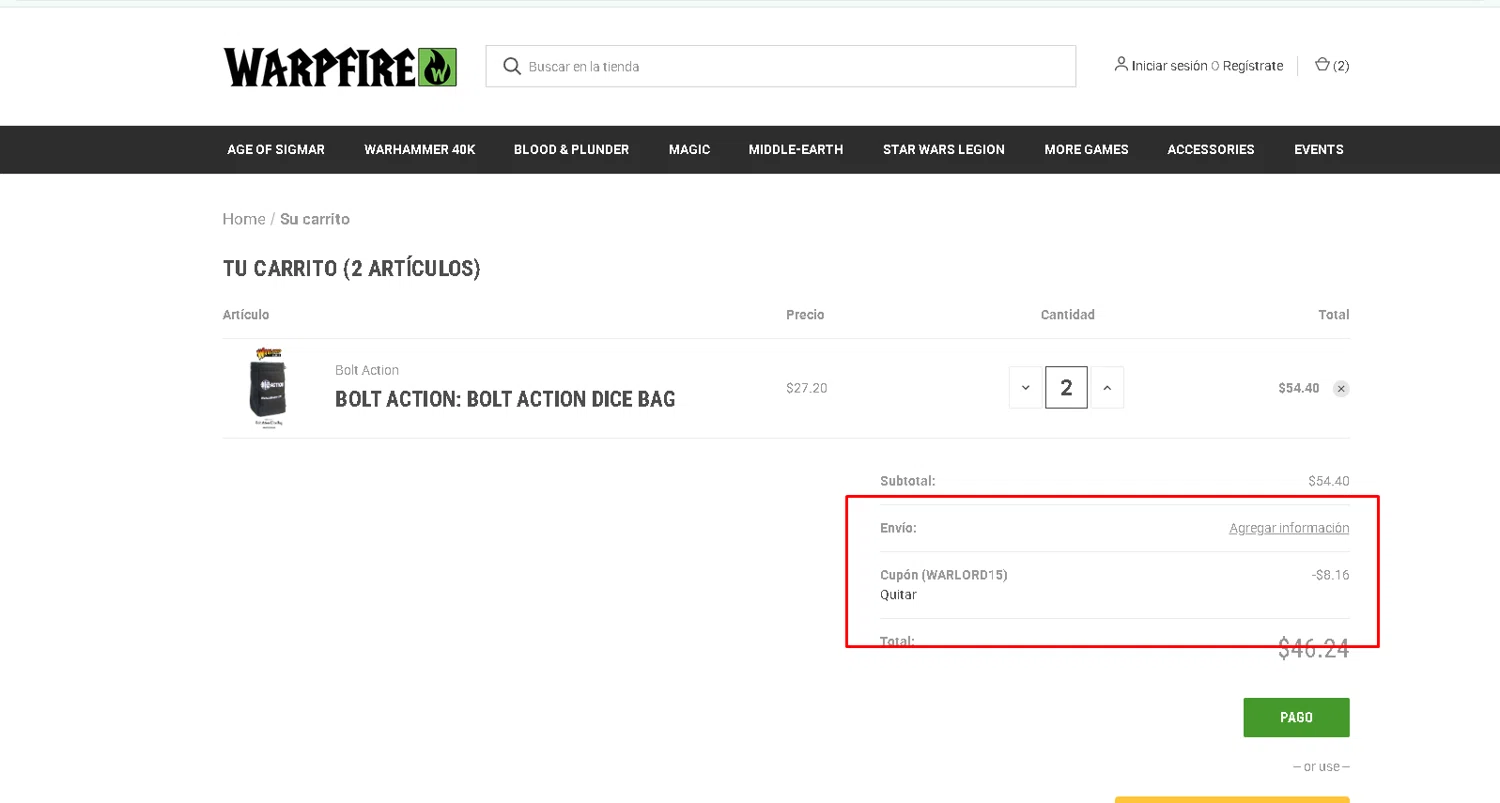
Task: Click the search magnifier icon
Action: (x=512, y=66)
